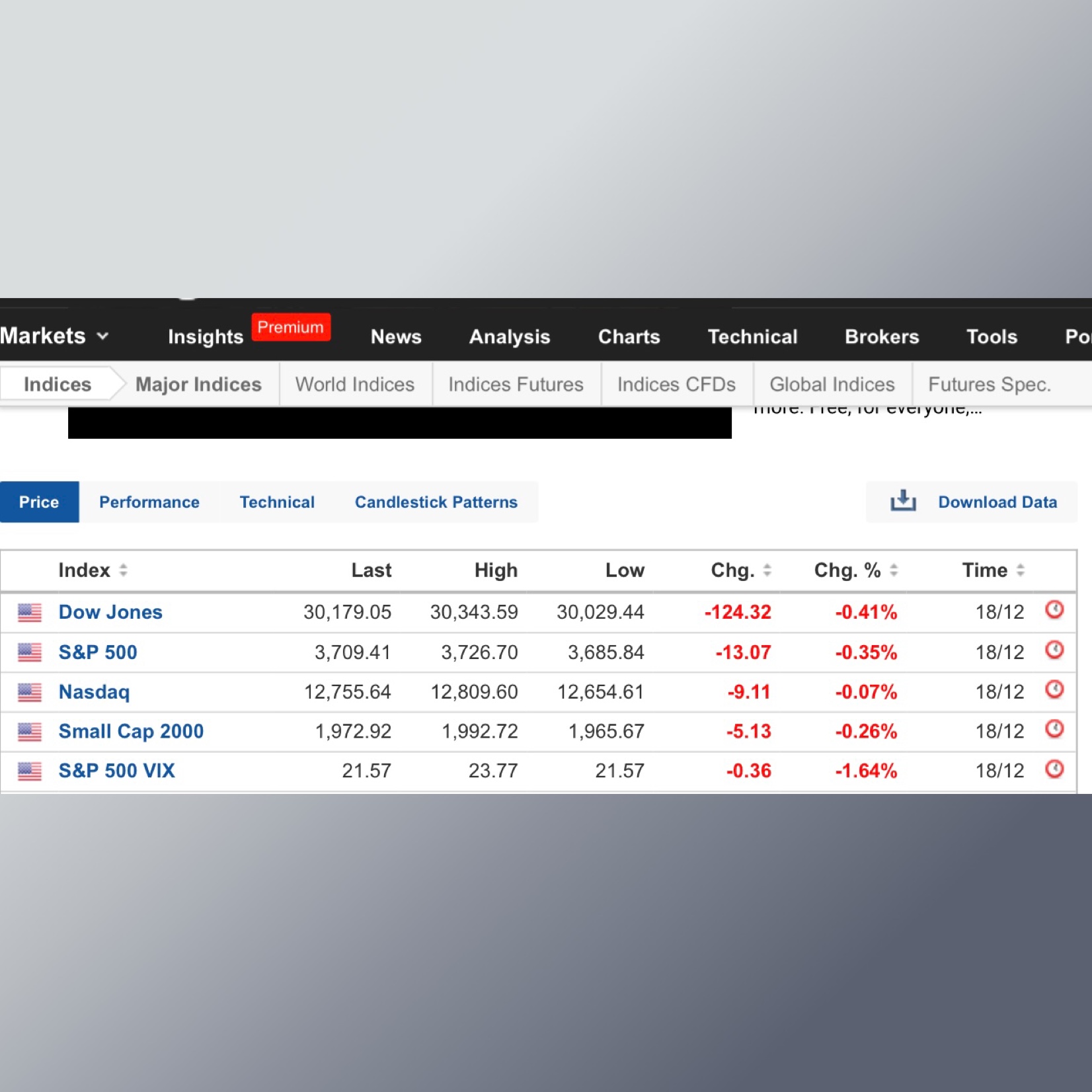Open the S&P 500 VIX link
Image resolution: width=1092 pixels, height=1092 pixels.
click(x=116, y=771)
